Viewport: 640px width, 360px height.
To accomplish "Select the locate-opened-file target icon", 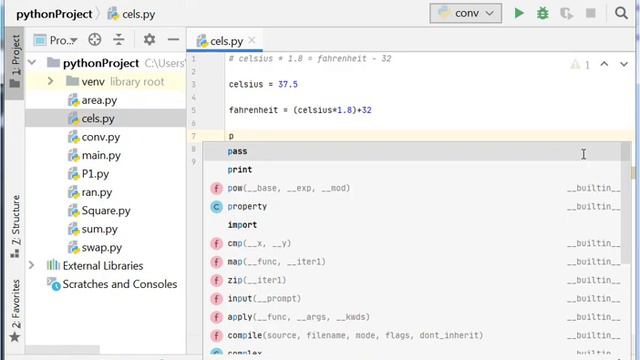I will (94, 40).
